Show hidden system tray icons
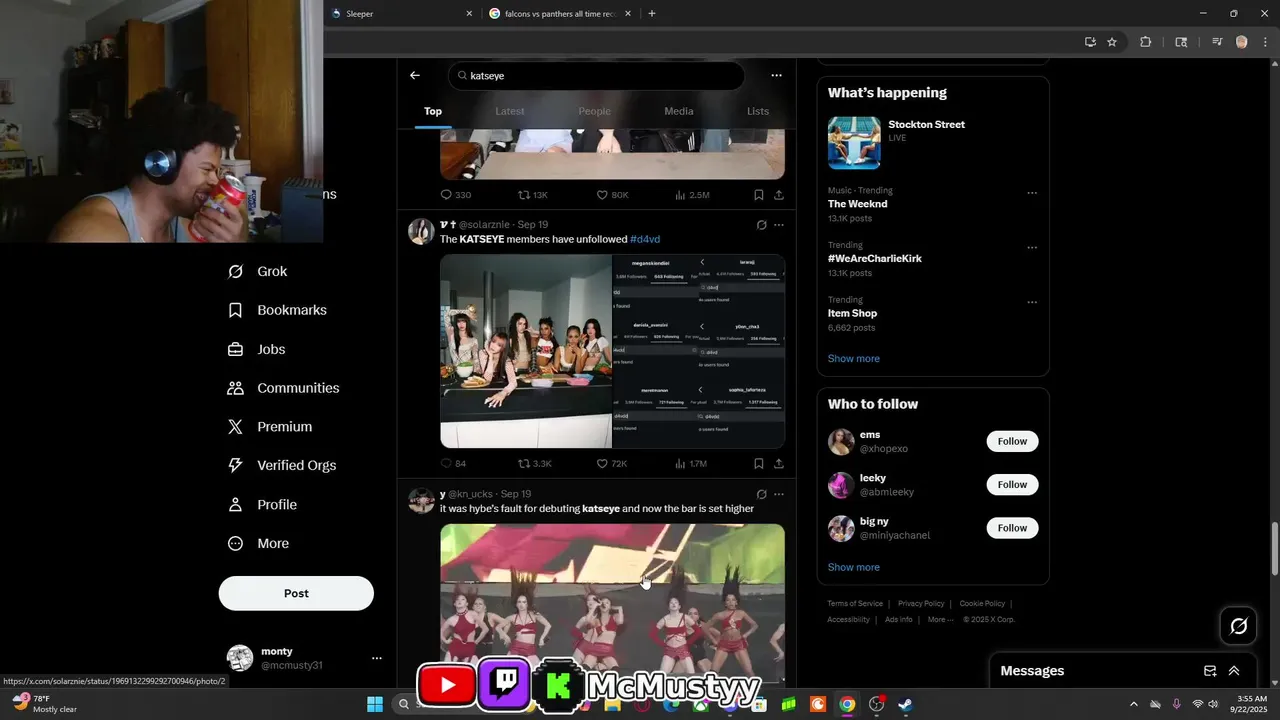This screenshot has width=1280, height=720. point(1133,704)
